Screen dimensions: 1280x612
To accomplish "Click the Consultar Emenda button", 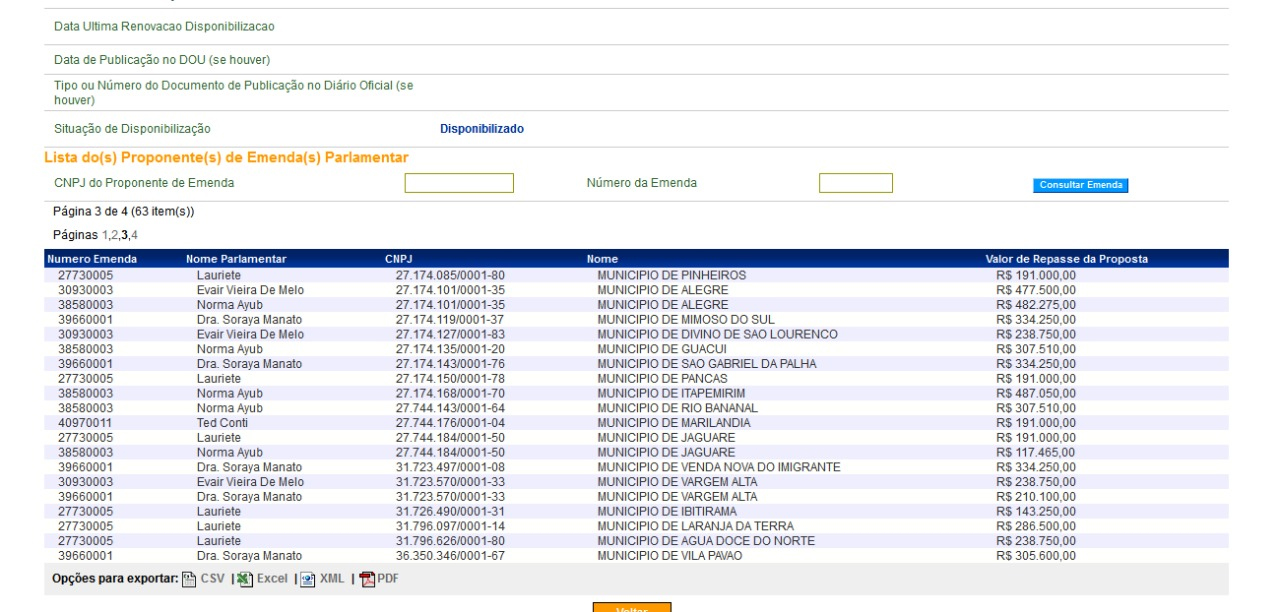I will click(1079, 184).
